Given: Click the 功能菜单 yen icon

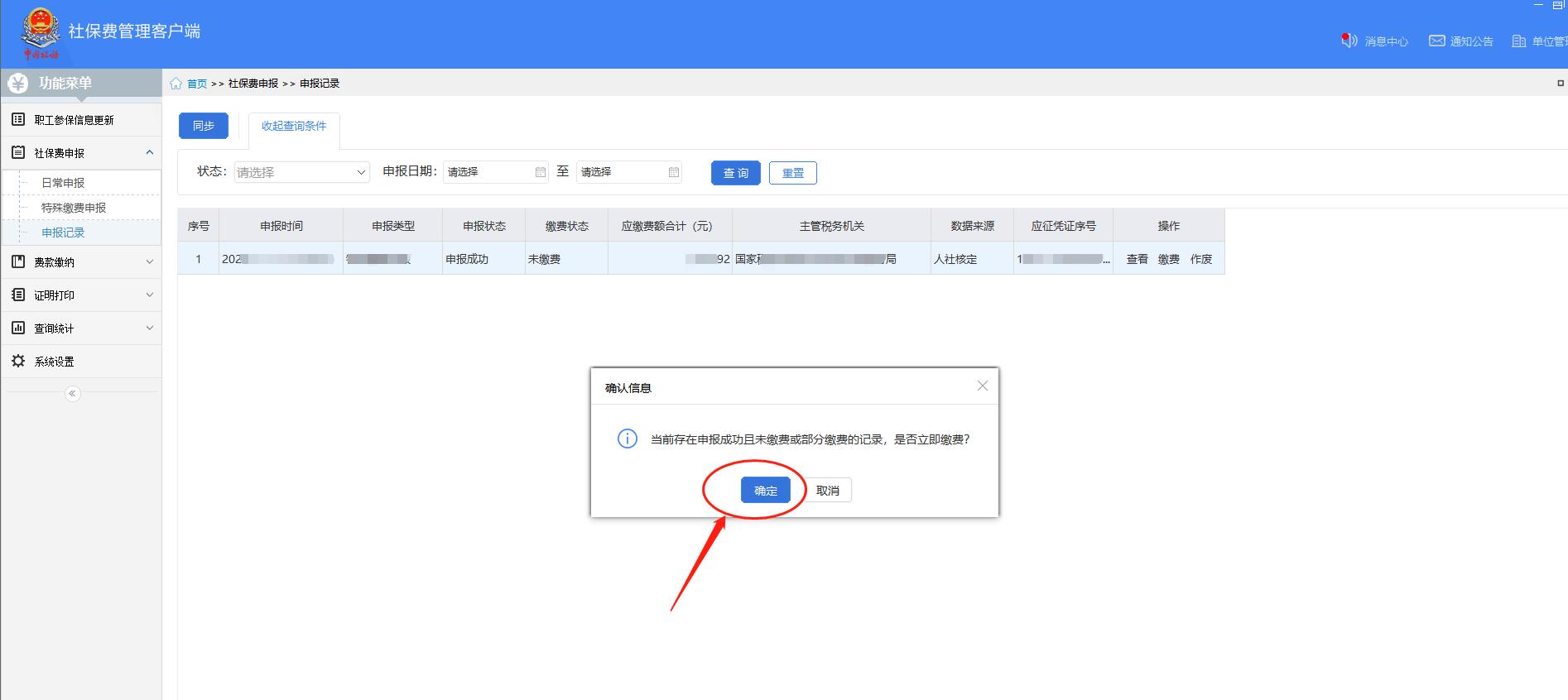Looking at the screenshot, I should tap(17, 83).
